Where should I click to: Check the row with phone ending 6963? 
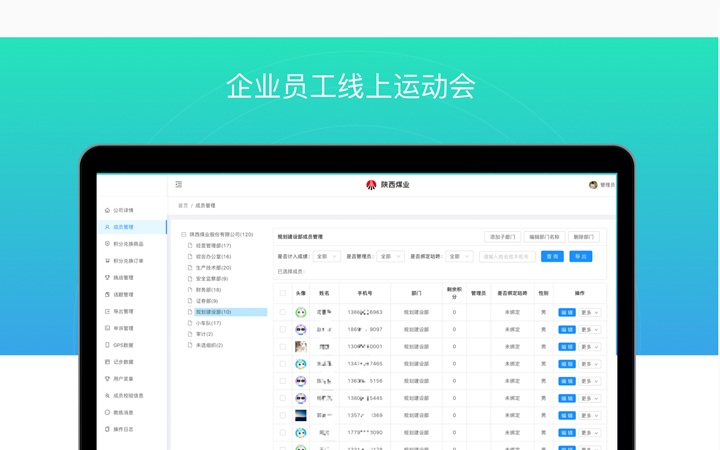coord(283,312)
